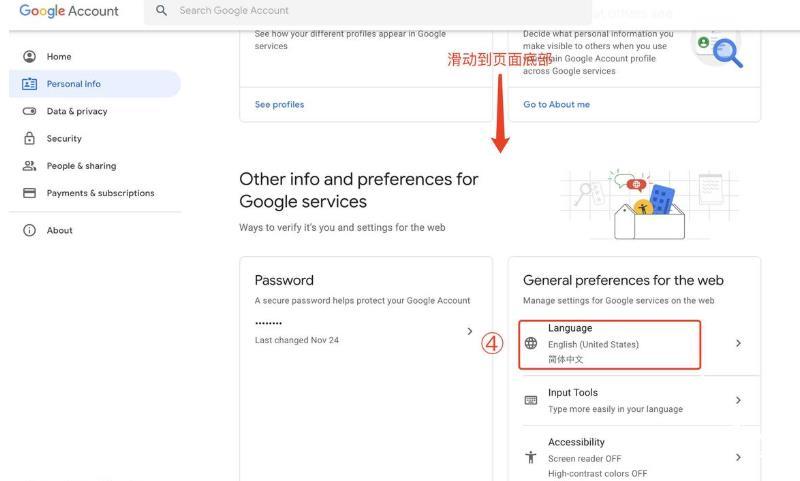Expand the Language setting chevron

coord(738,343)
